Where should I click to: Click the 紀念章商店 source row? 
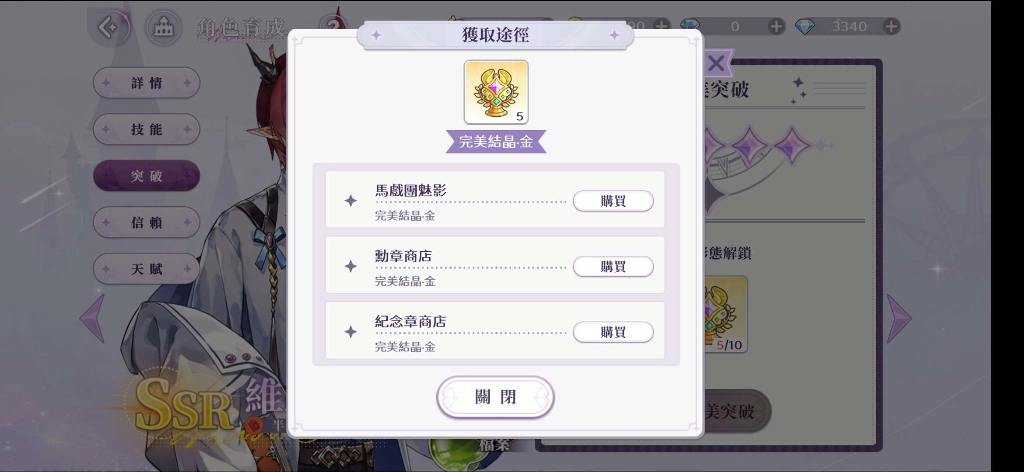(x=495, y=330)
